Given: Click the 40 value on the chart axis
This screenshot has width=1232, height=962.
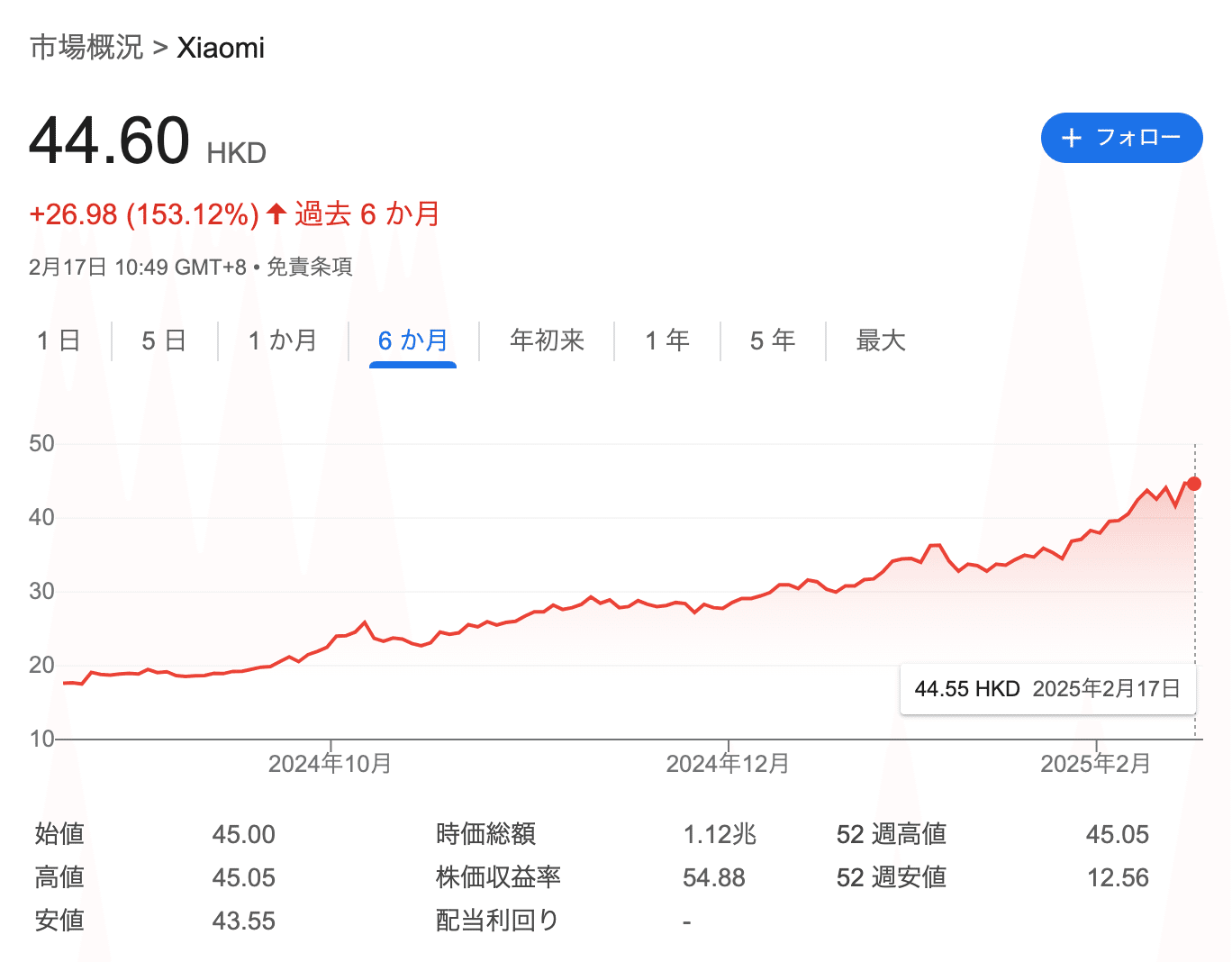Looking at the screenshot, I should click(41, 517).
